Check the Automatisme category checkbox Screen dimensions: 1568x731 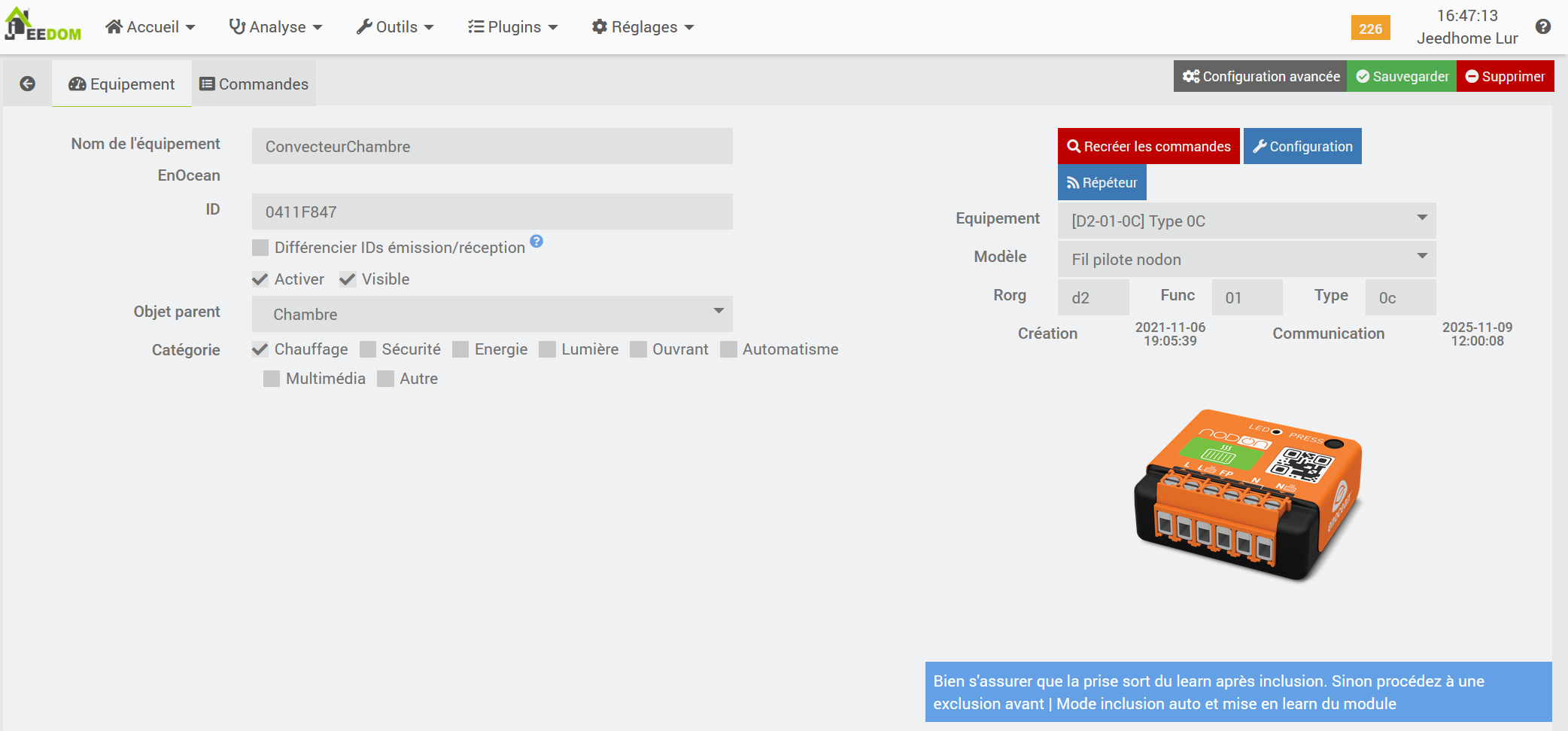coord(728,349)
